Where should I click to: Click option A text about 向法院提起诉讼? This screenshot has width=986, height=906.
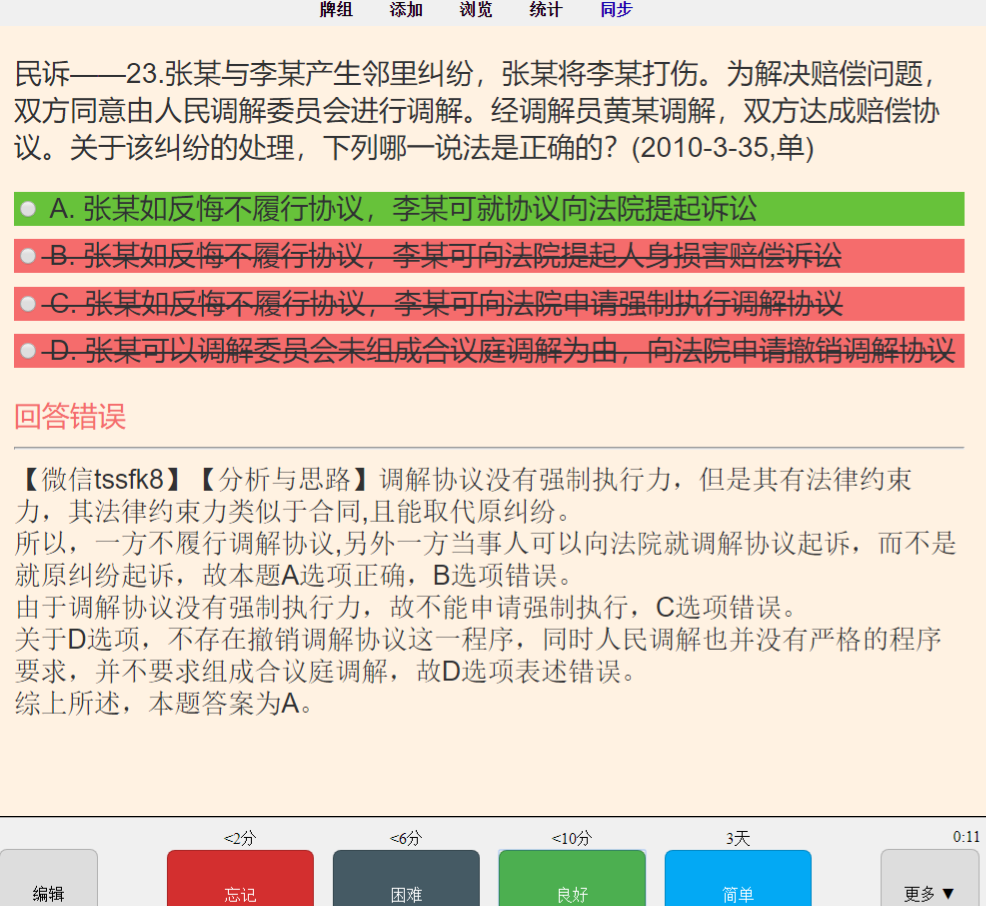coord(403,209)
